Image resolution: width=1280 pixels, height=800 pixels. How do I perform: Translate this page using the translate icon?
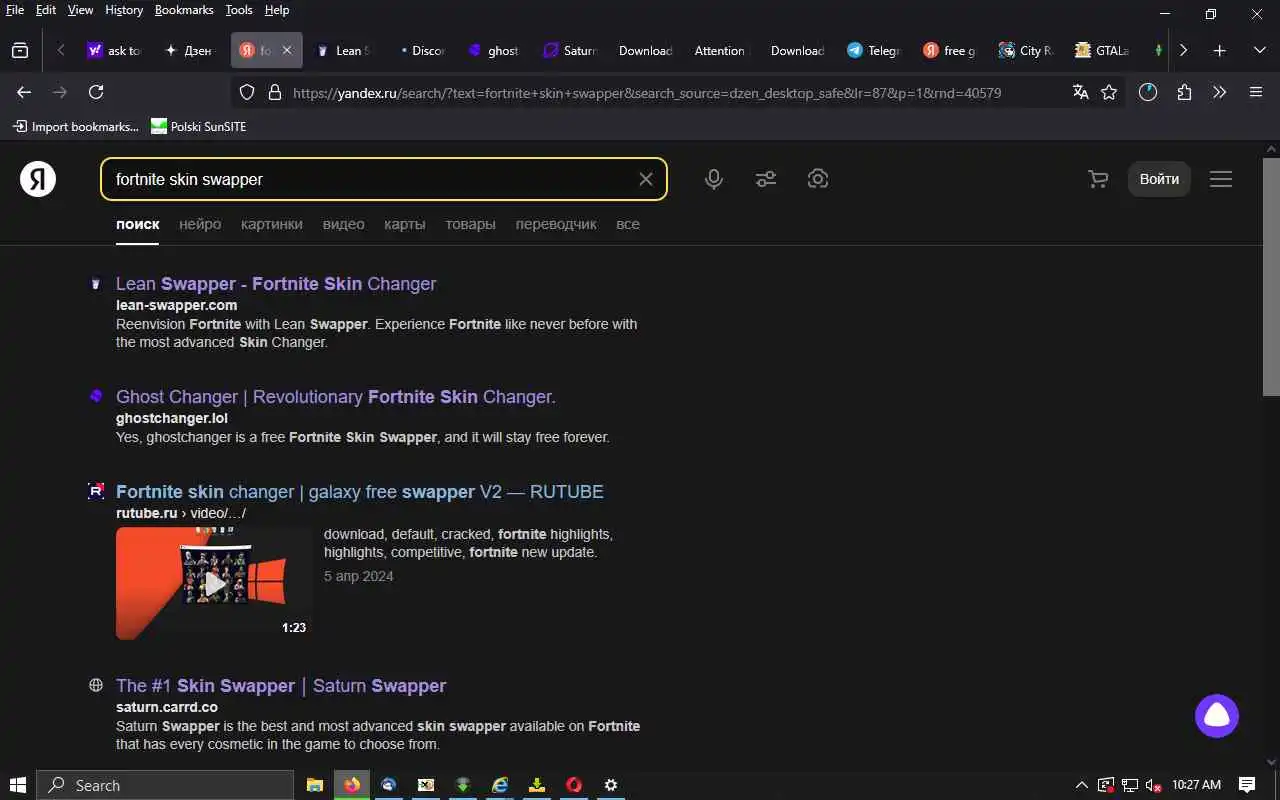click(1080, 92)
